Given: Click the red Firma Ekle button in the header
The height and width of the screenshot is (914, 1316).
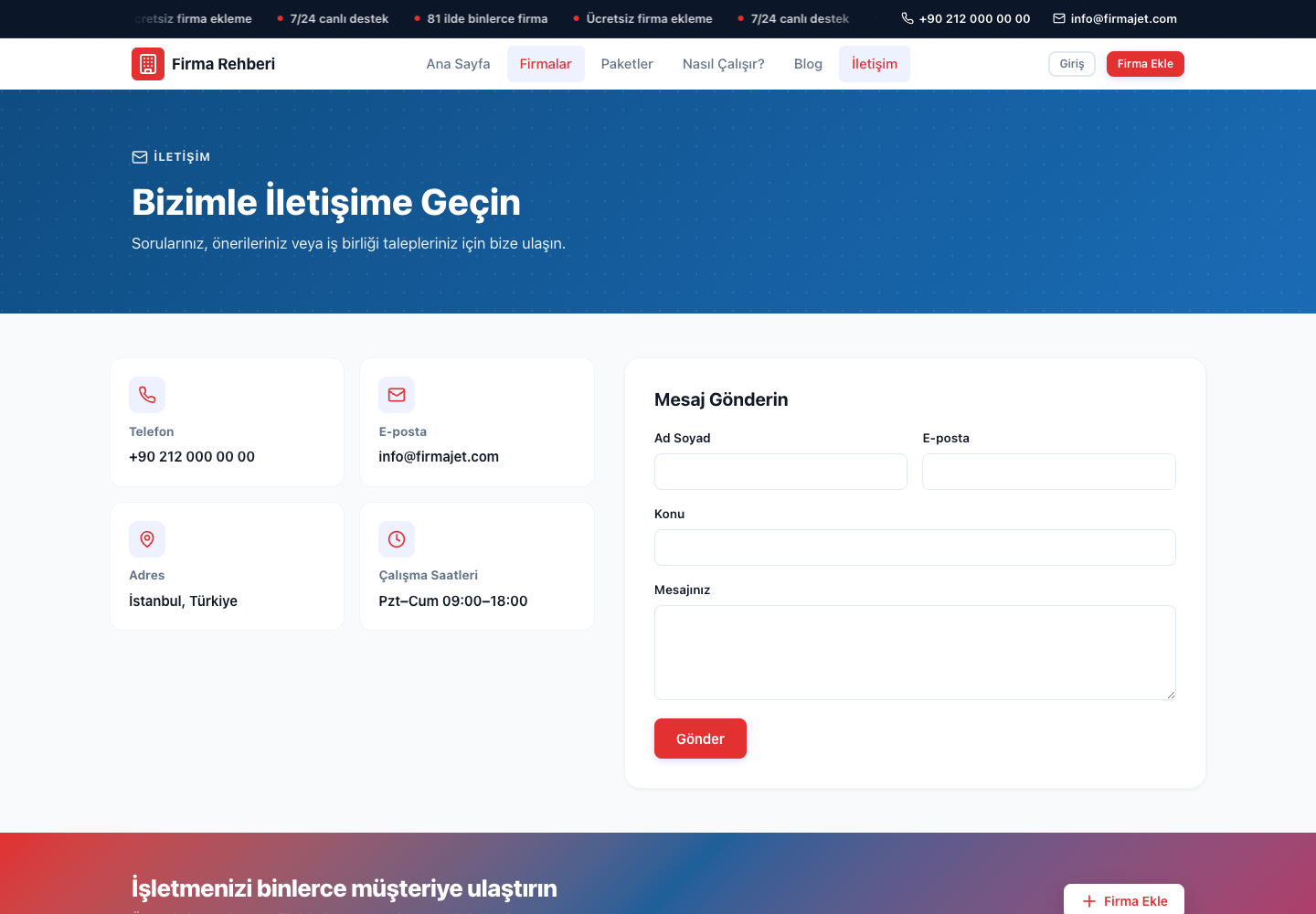Looking at the screenshot, I should [1145, 64].
